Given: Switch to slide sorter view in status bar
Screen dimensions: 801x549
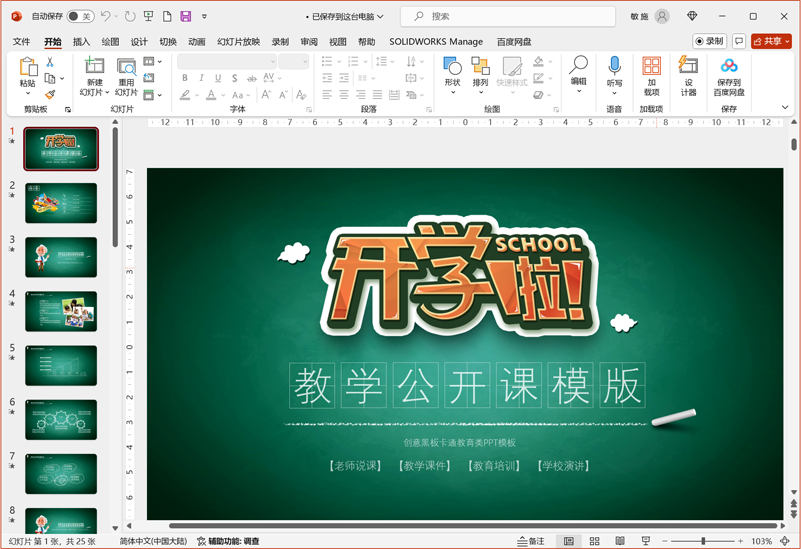Looking at the screenshot, I should tap(594, 541).
